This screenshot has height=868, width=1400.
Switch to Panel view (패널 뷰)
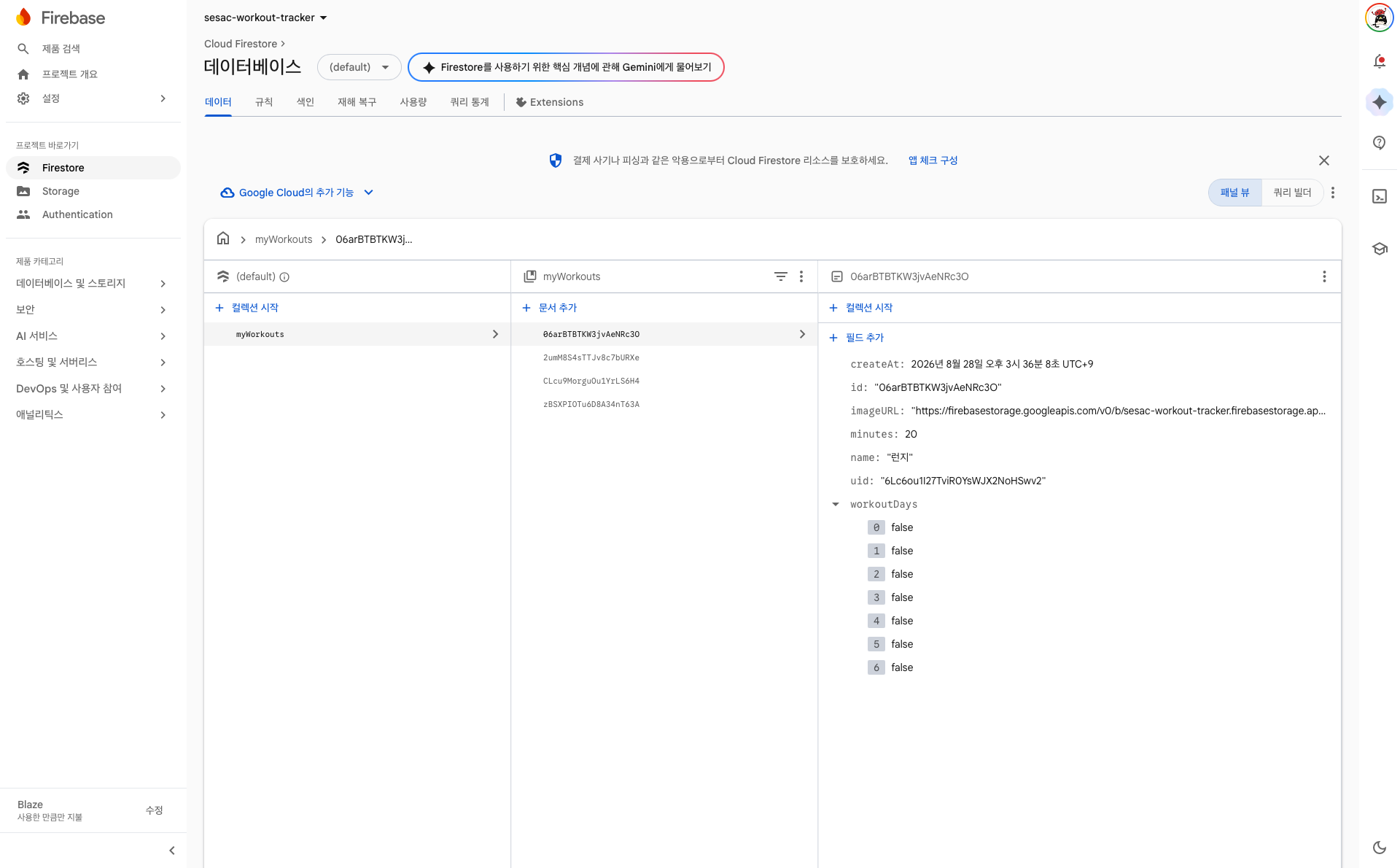pyautogui.click(x=1235, y=193)
